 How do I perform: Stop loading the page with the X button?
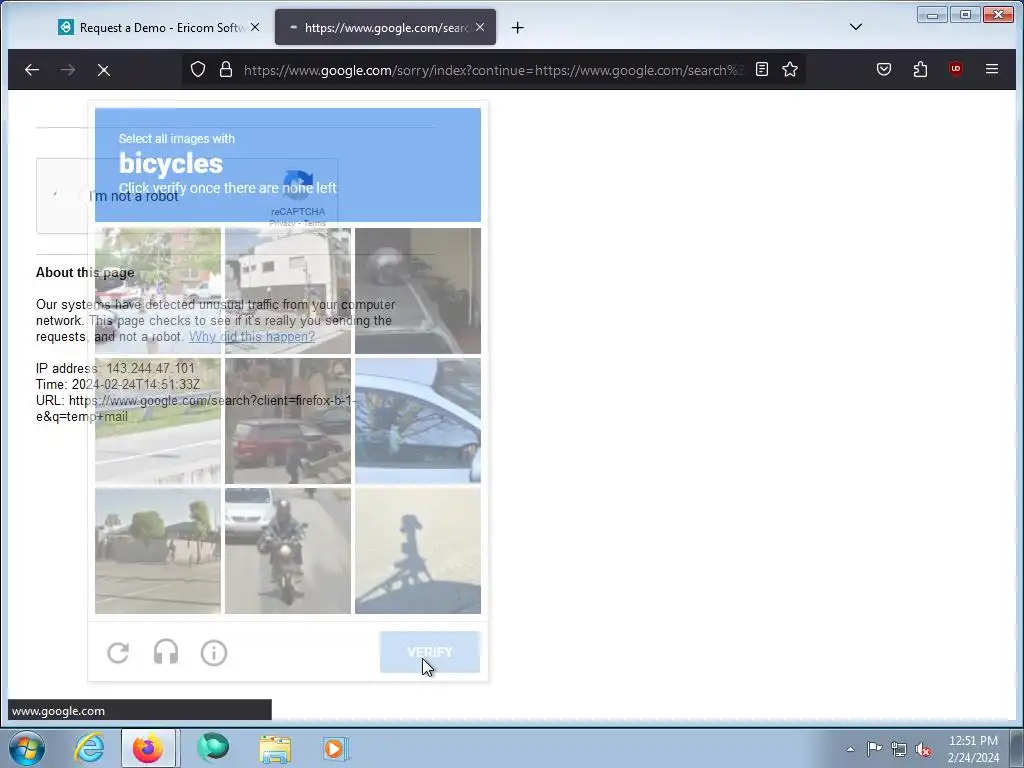coord(103,69)
